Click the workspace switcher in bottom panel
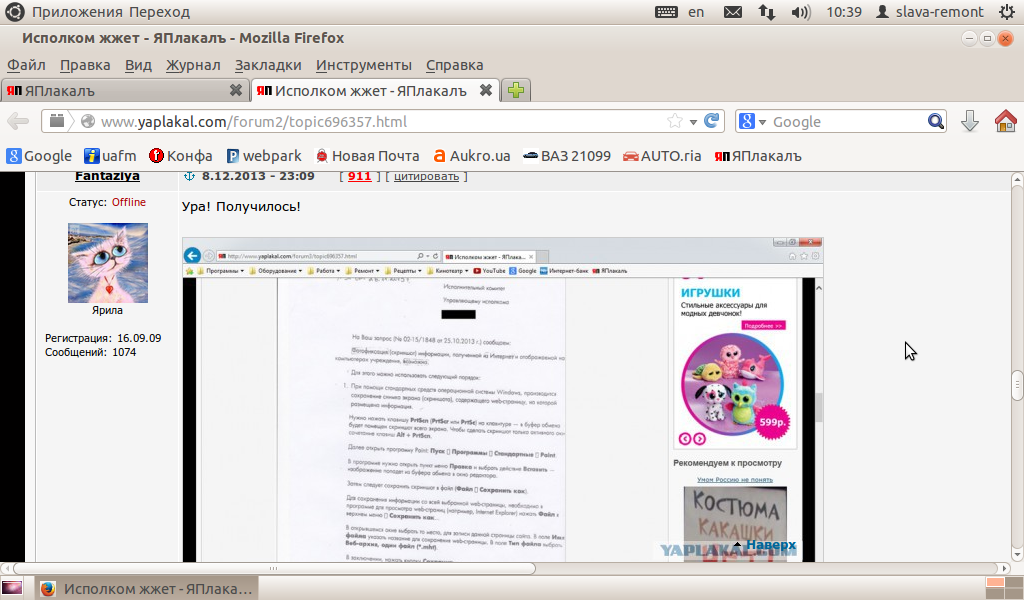 click(x=999, y=588)
